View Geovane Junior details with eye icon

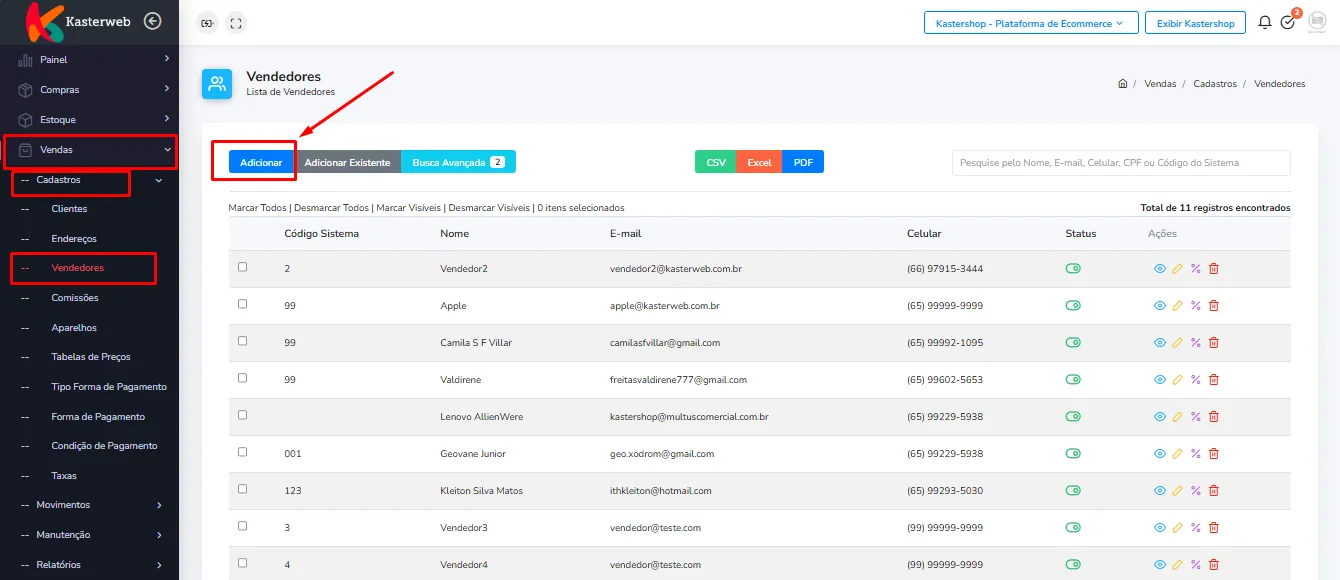pyautogui.click(x=1160, y=454)
